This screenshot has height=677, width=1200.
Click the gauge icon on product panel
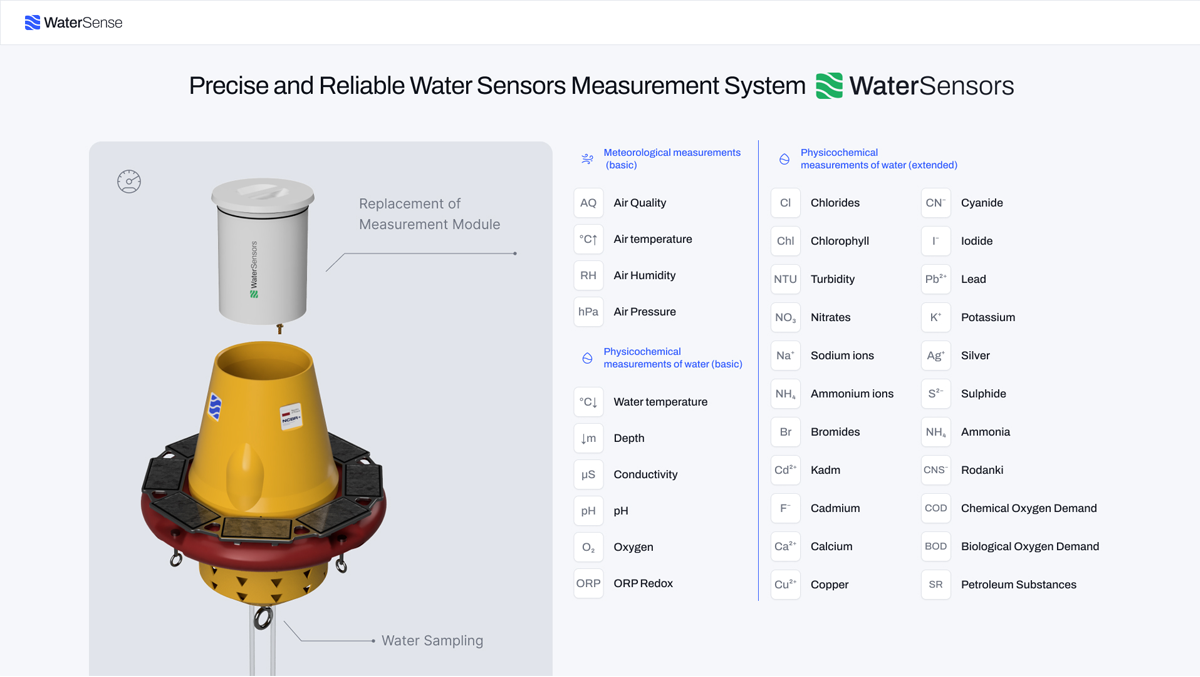pyautogui.click(x=129, y=181)
